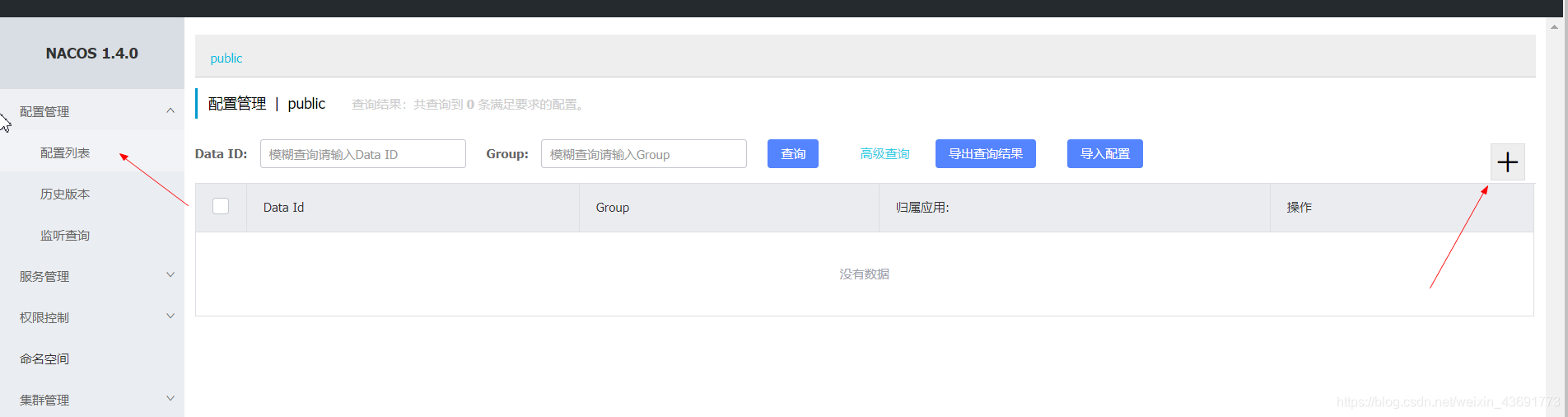Expand the 集群管理 menu chevron
Image resolution: width=1568 pixels, height=417 pixels.
(170, 399)
